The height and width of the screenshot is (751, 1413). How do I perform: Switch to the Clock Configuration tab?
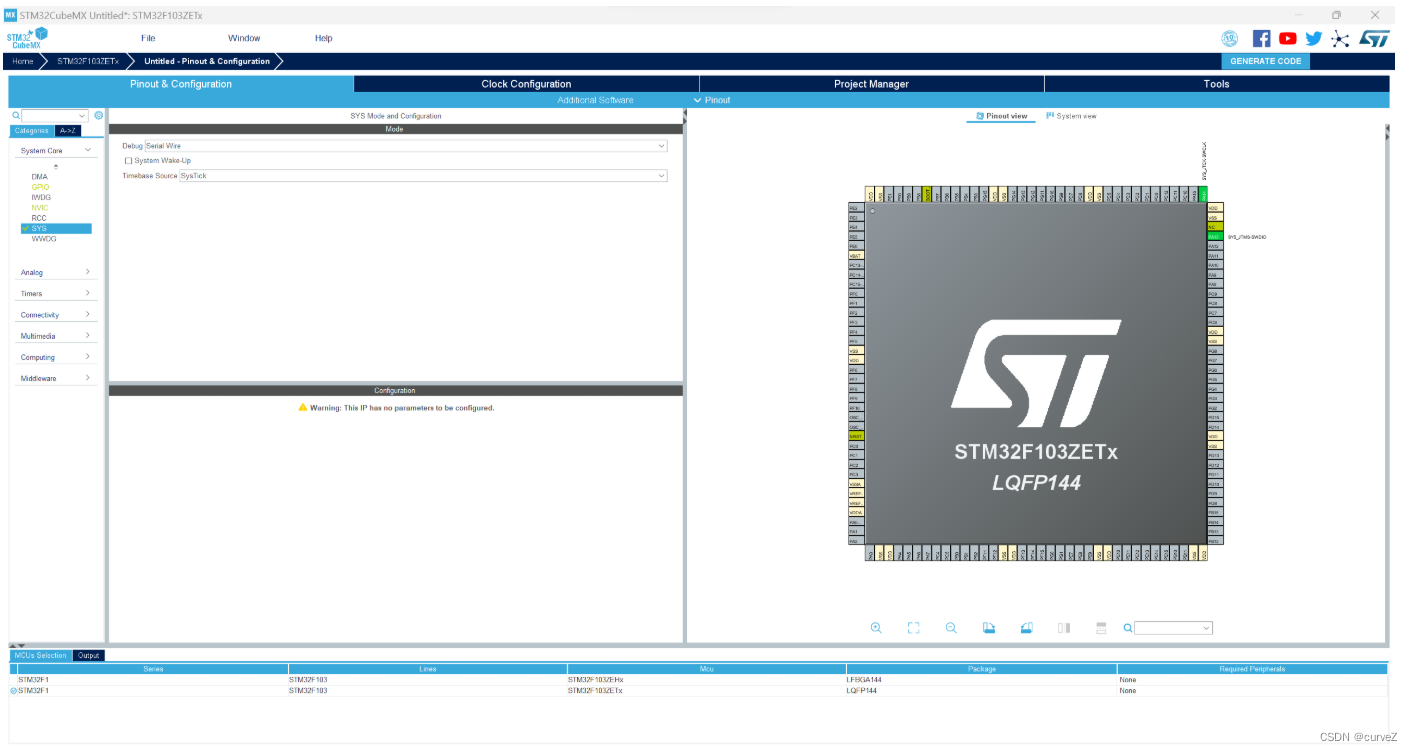tap(526, 84)
